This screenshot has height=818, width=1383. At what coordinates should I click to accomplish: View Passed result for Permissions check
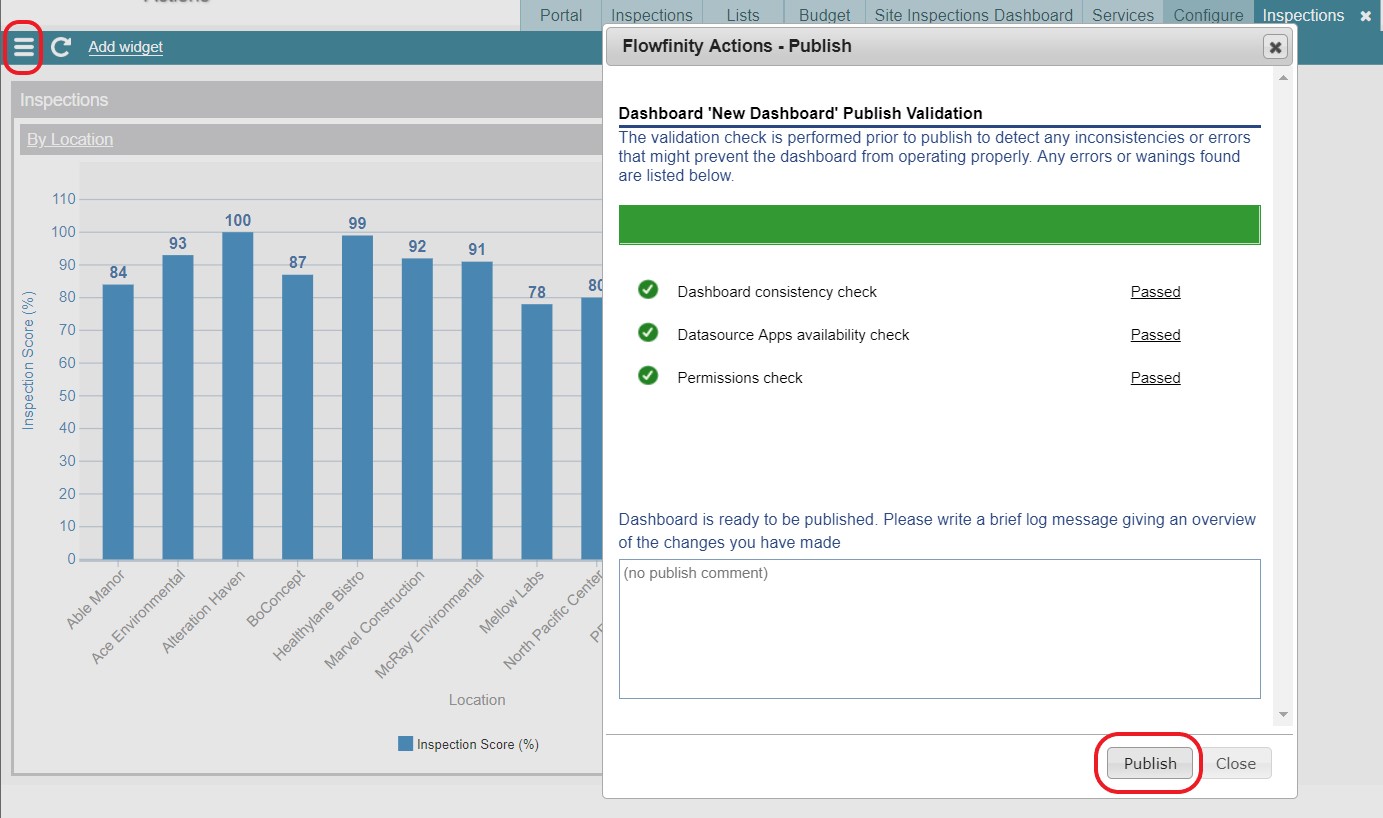coord(1155,378)
